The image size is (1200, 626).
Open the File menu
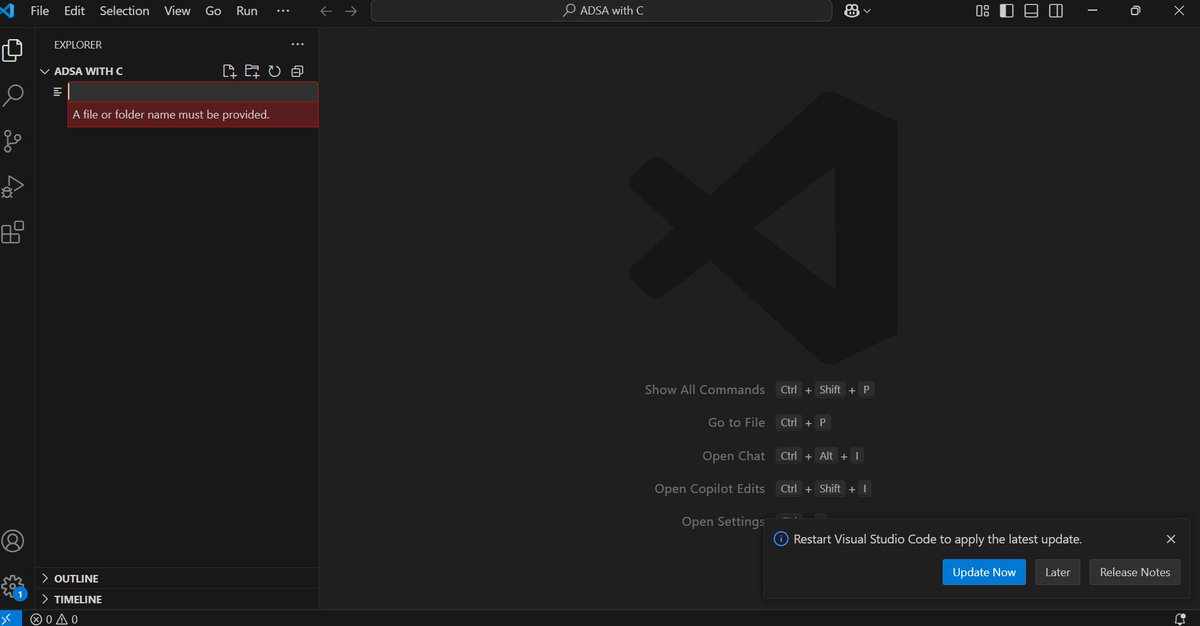pyautogui.click(x=40, y=11)
